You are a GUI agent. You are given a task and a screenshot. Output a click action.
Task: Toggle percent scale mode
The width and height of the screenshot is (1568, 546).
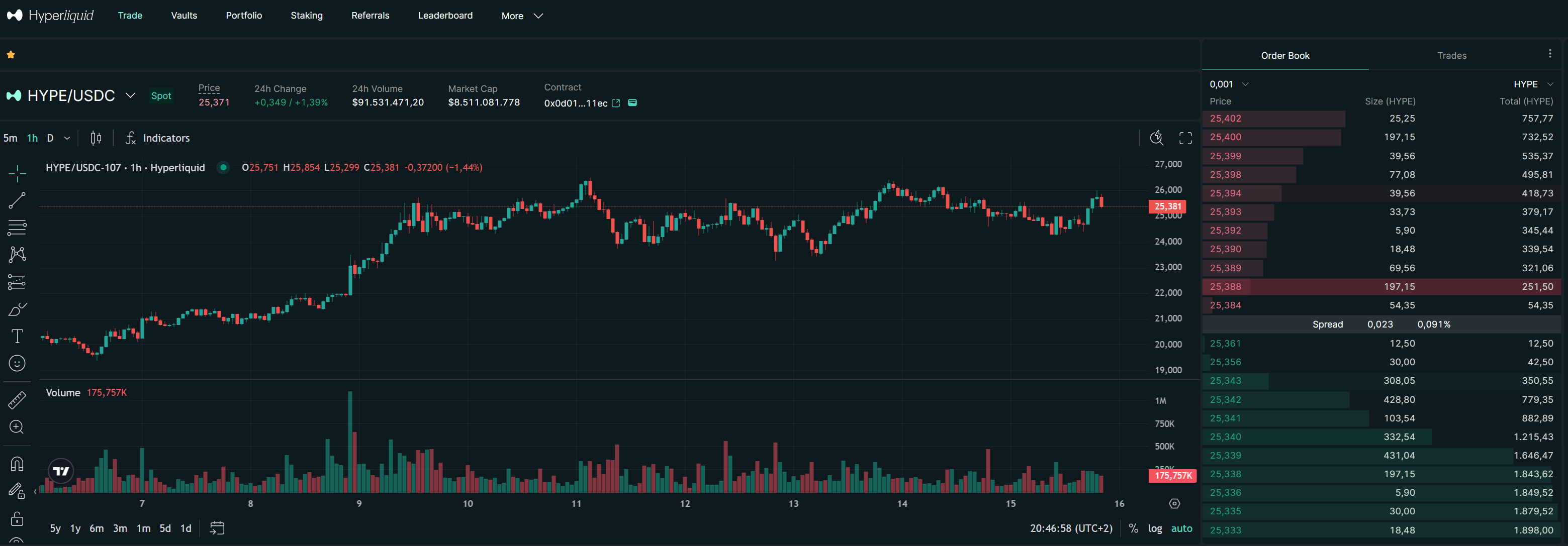pos(1133,528)
